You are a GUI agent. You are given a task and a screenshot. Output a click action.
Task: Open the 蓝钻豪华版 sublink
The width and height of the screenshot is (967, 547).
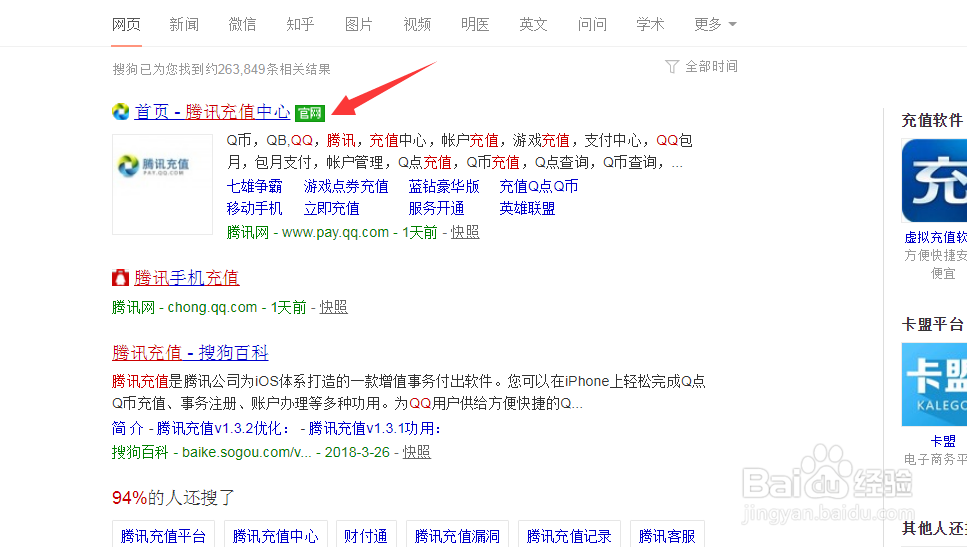coord(444,186)
